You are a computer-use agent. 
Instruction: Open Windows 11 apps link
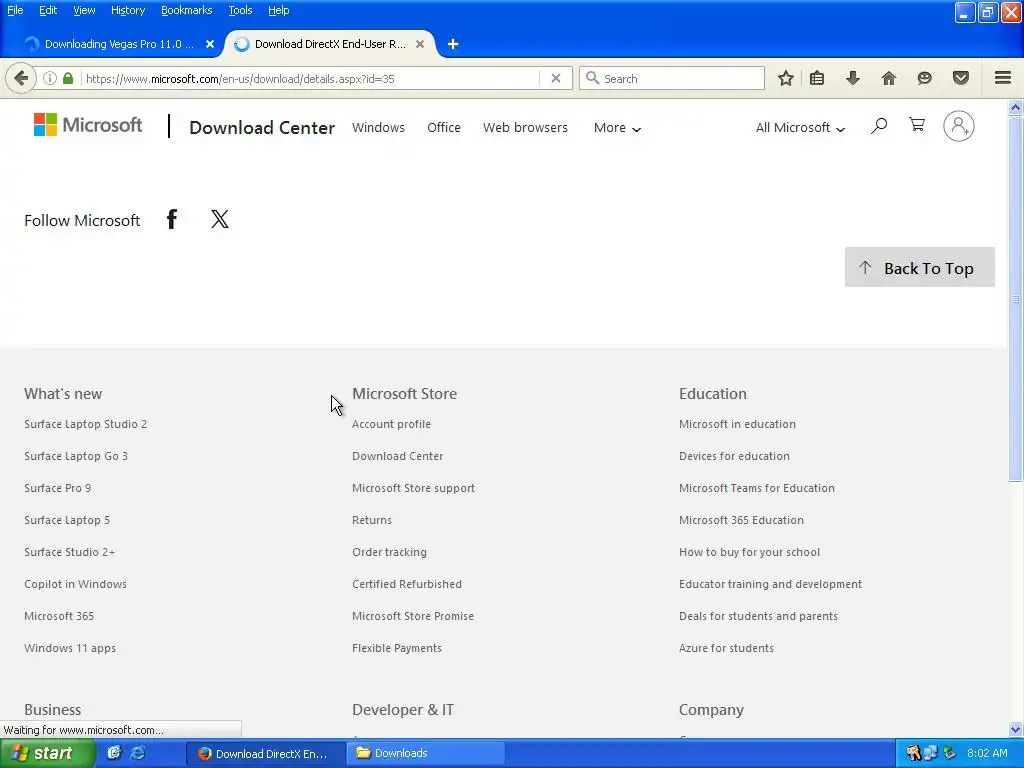tap(70, 648)
